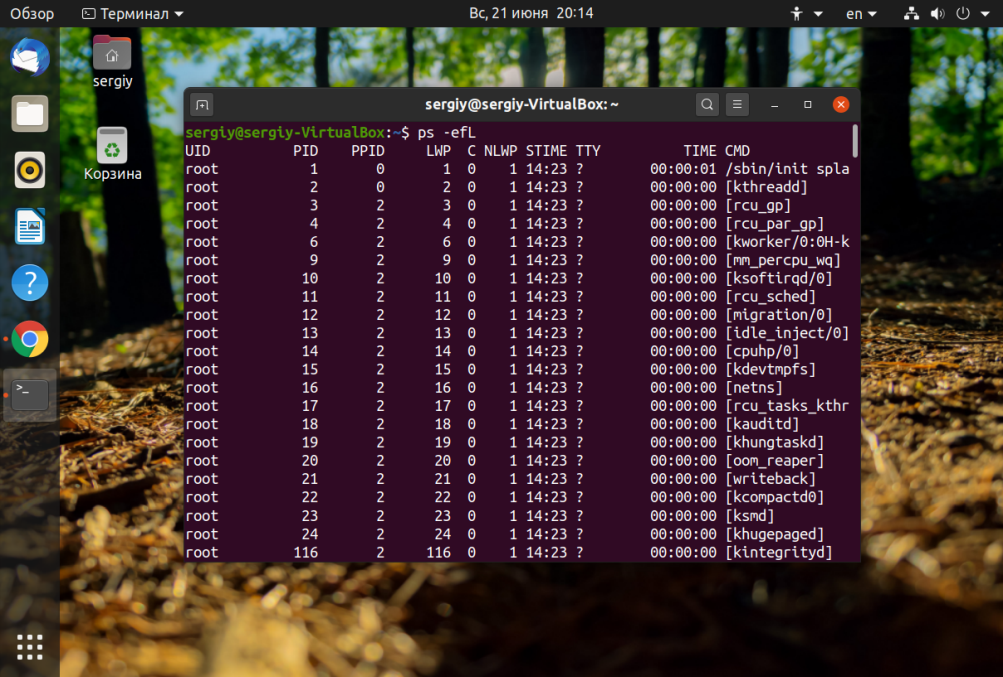Click the 00:00:01 time value

point(683,169)
